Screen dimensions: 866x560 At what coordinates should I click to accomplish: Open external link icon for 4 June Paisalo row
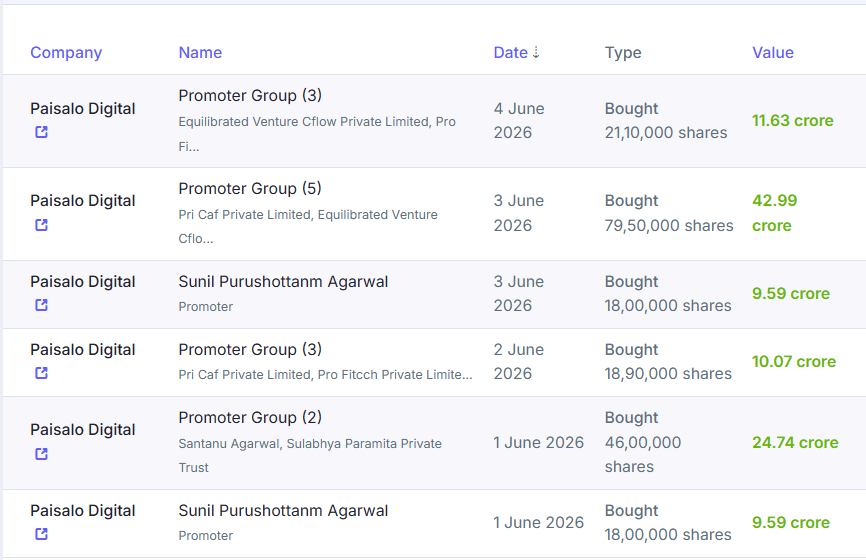click(x=41, y=132)
